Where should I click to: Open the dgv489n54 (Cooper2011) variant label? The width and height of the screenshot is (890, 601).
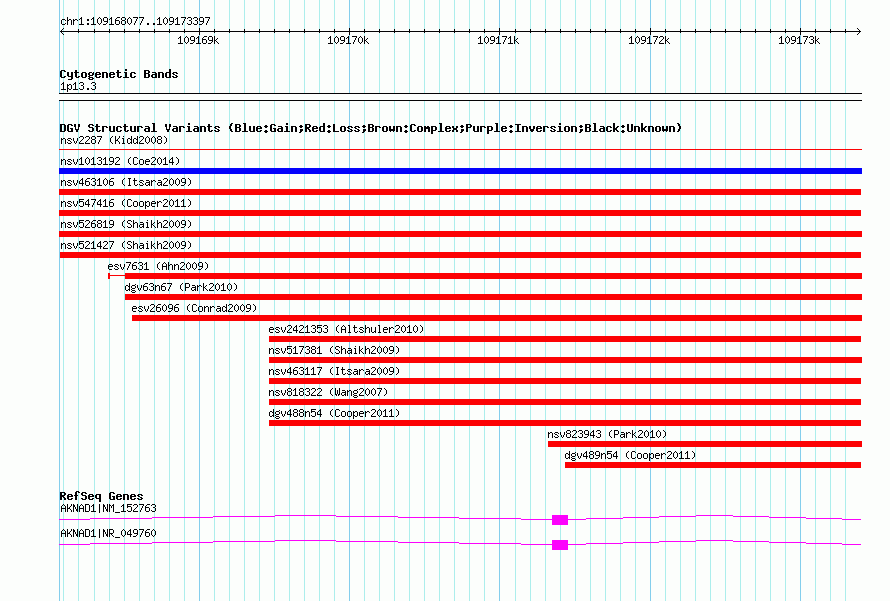pos(630,455)
